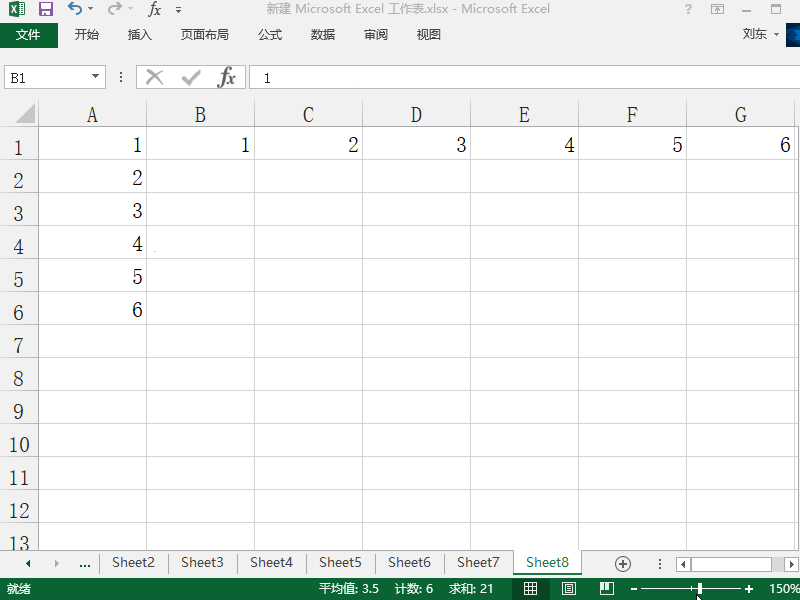Add a new worksheet with the plus button
The image size is (800, 600).
tap(623, 562)
